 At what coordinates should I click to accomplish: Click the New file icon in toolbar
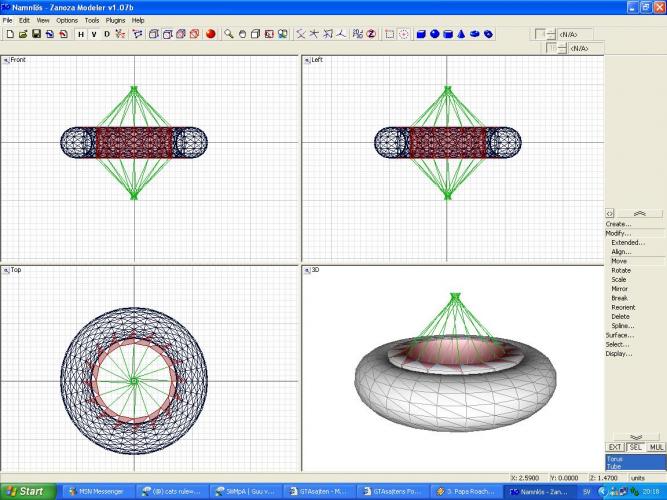(9, 34)
